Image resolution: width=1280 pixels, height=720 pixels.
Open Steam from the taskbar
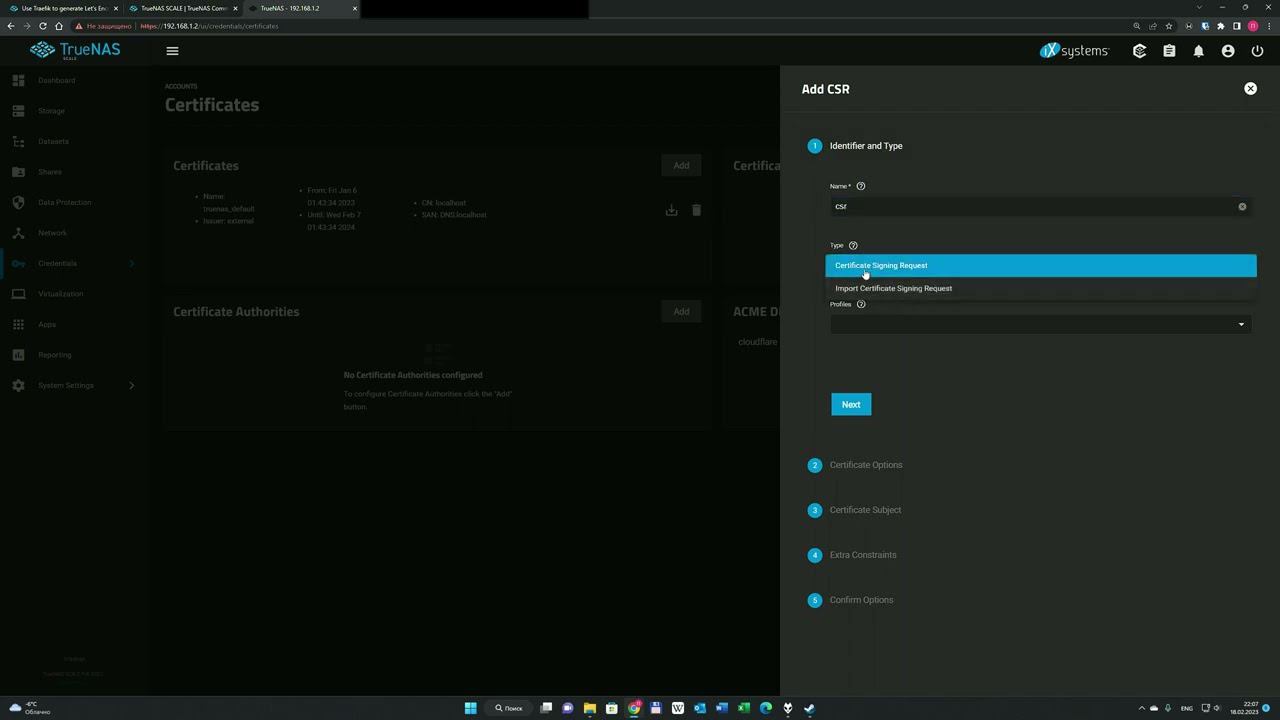(x=810, y=708)
